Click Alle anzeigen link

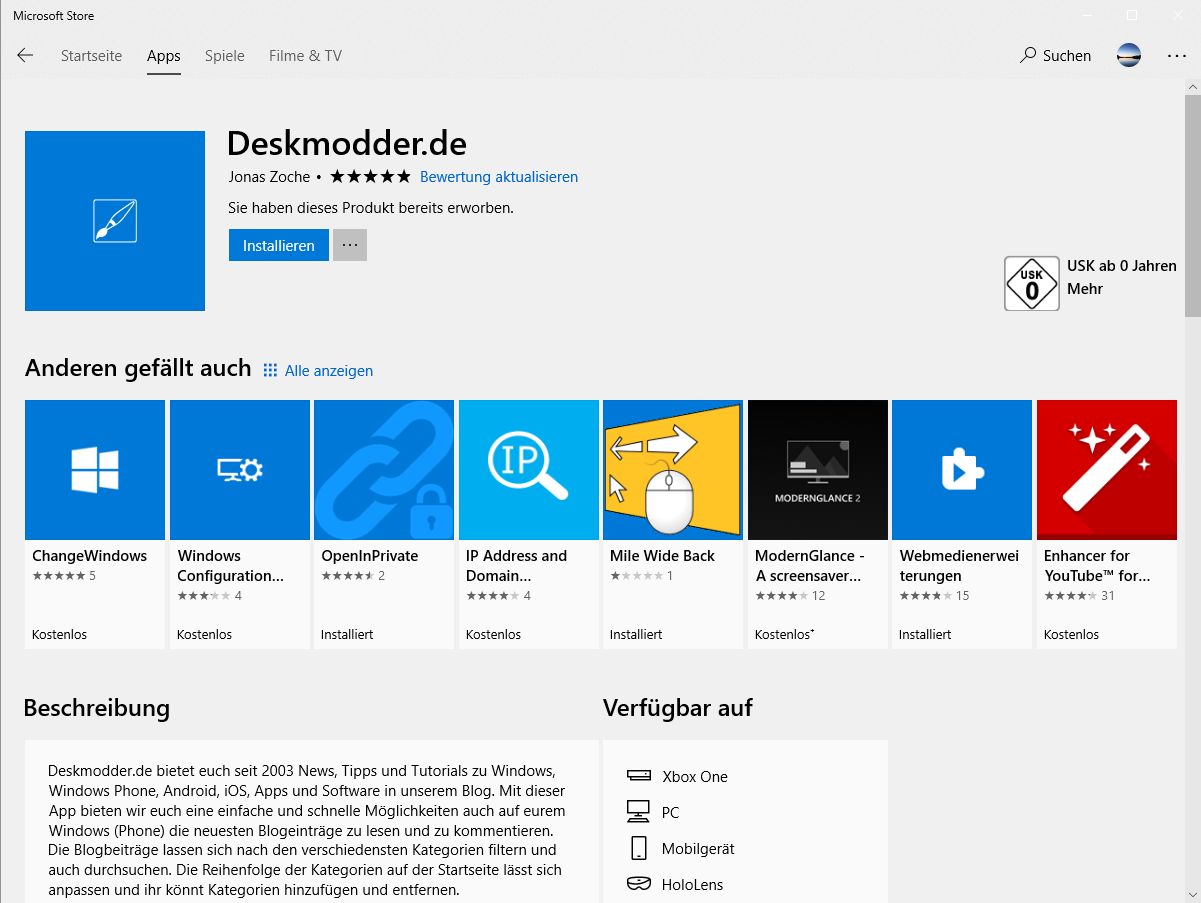pyautogui.click(x=329, y=371)
